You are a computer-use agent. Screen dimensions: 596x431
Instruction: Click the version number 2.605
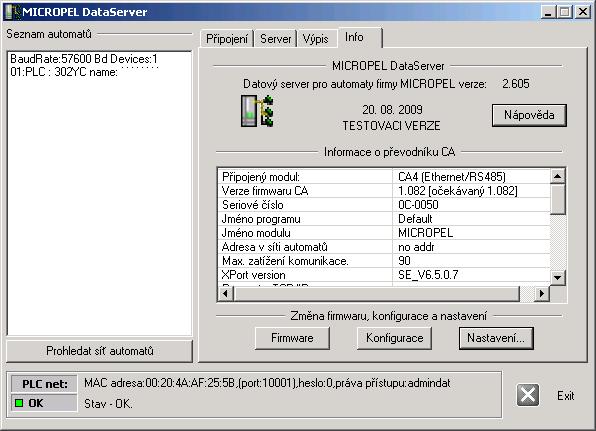[x=516, y=84]
